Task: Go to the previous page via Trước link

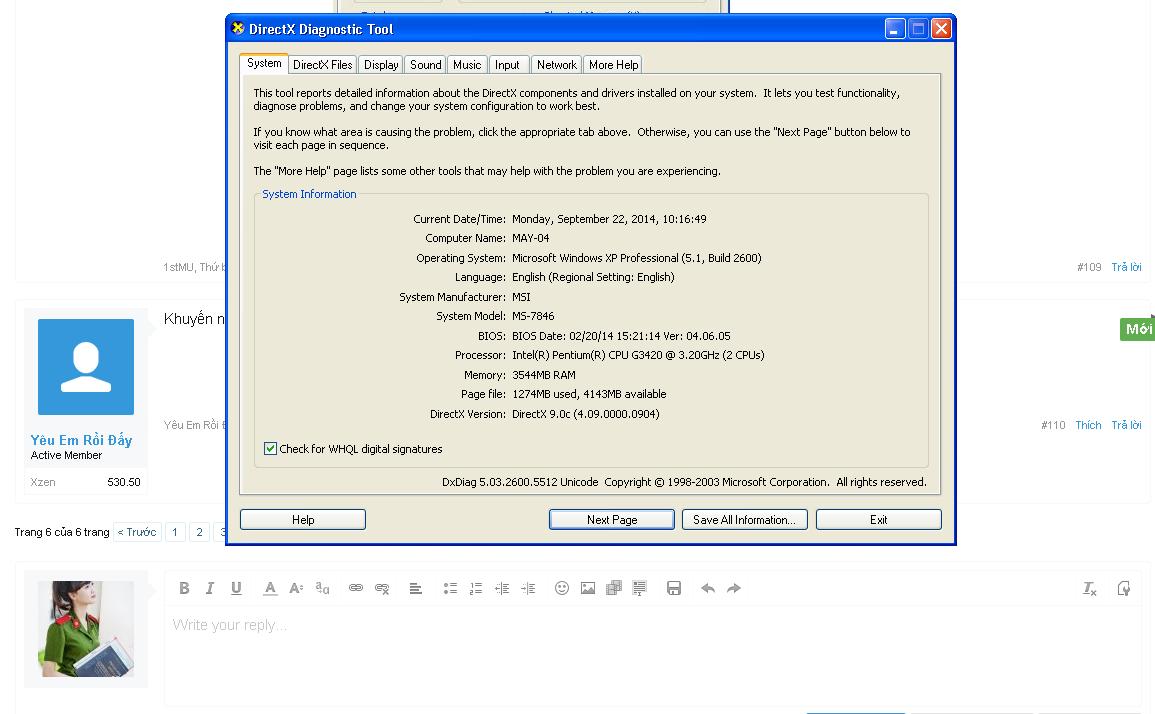Action: coord(137,532)
